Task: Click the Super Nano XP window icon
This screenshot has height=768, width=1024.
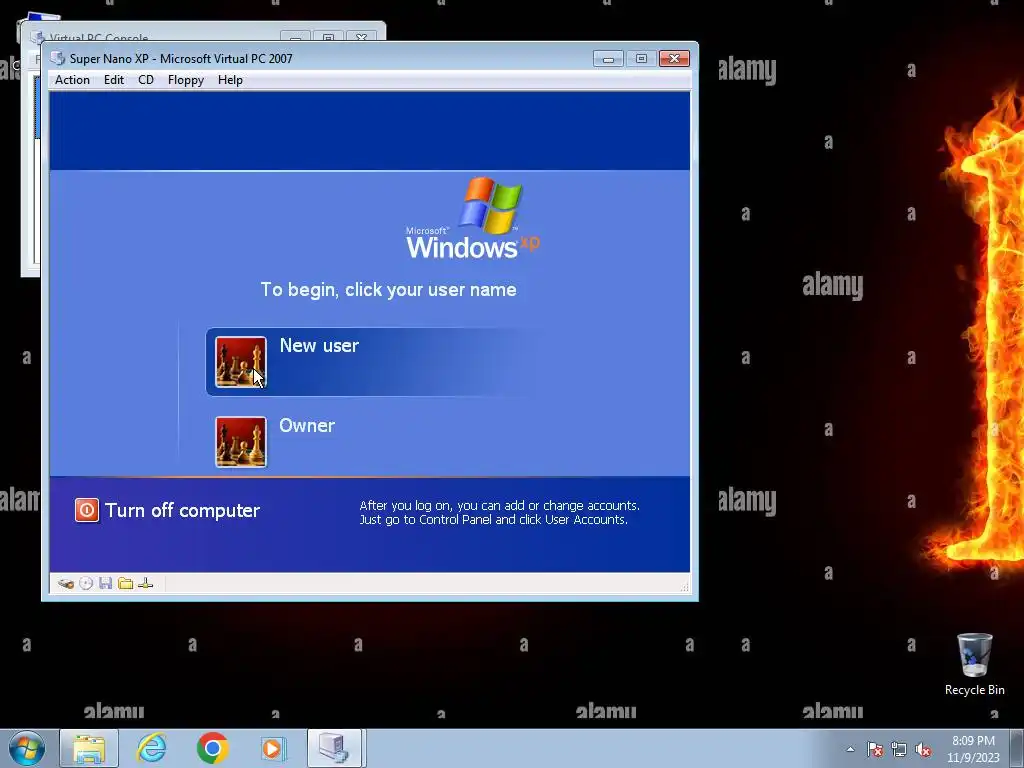Action: 58,58
